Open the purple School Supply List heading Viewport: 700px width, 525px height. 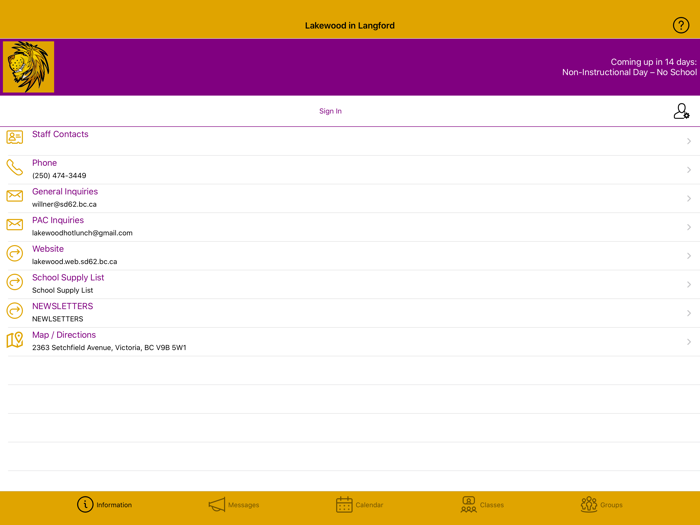[68, 278]
